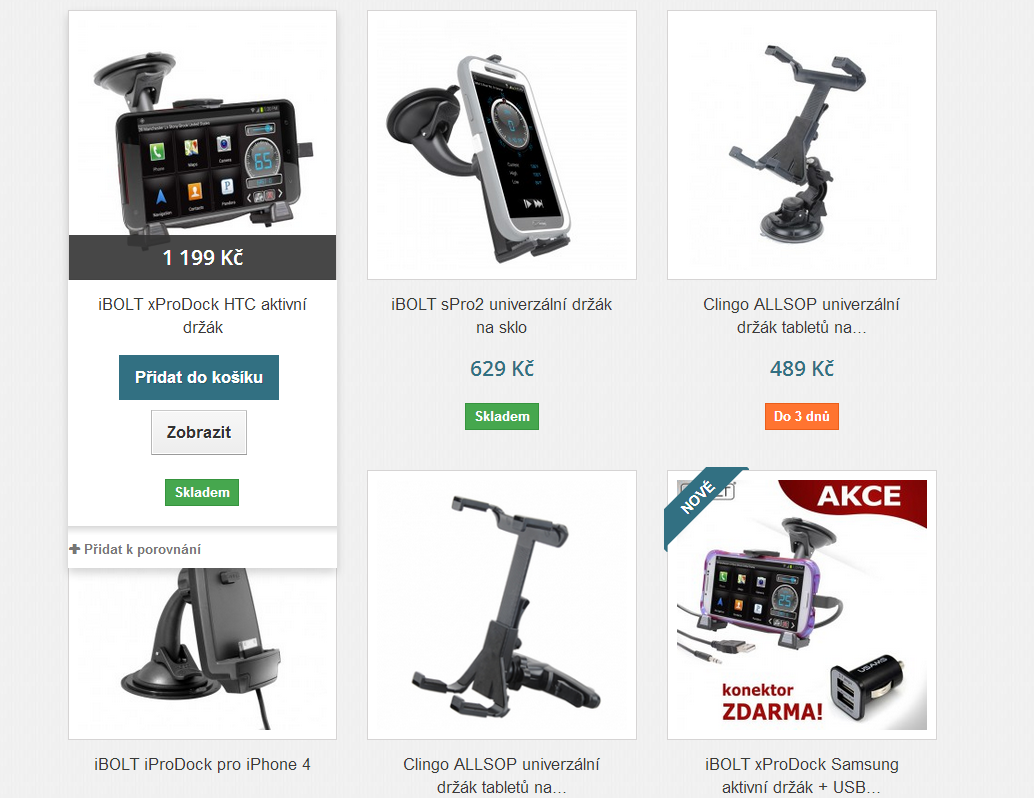The image size is (1034, 798).
Task: Open iBOLT sPro2 univerzální držák na sklo link
Action: (x=502, y=316)
